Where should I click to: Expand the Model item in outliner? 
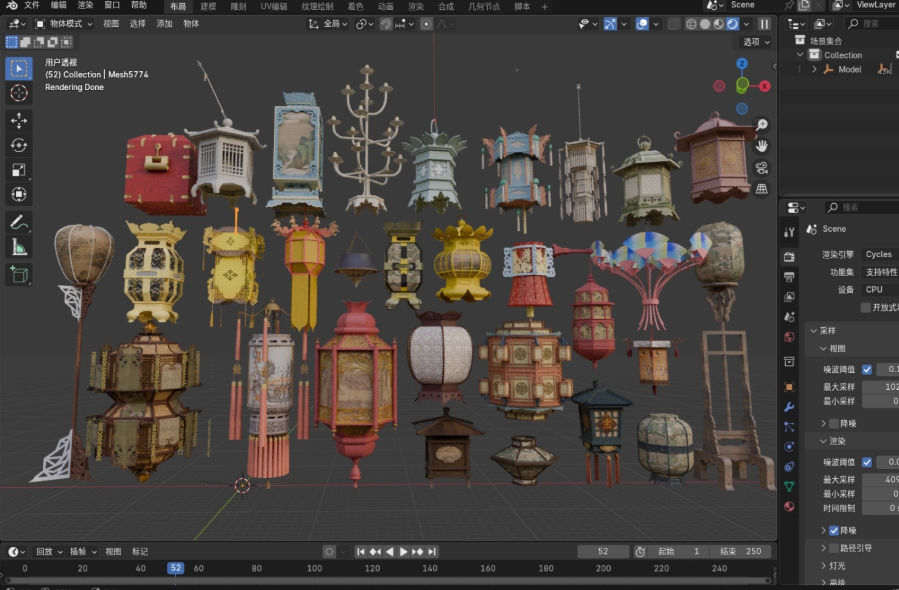pos(814,69)
